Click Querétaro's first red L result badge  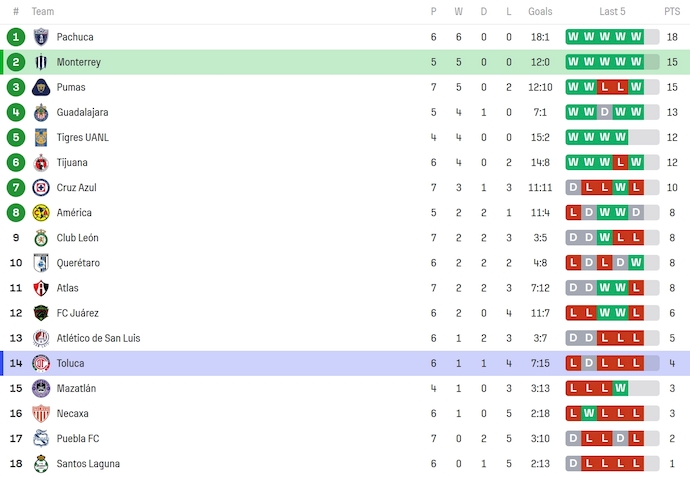pyautogui.click(x=574, y=263)
